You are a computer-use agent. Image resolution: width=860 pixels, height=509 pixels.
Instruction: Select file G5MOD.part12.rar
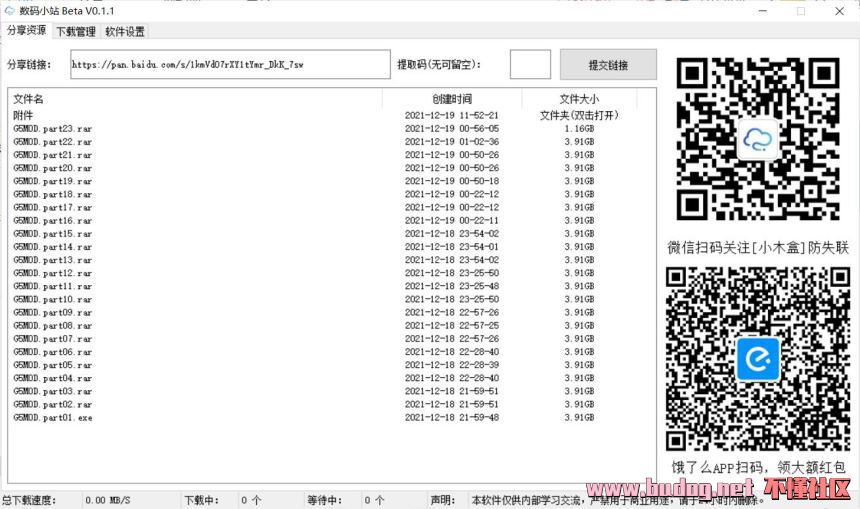[53, 273]
